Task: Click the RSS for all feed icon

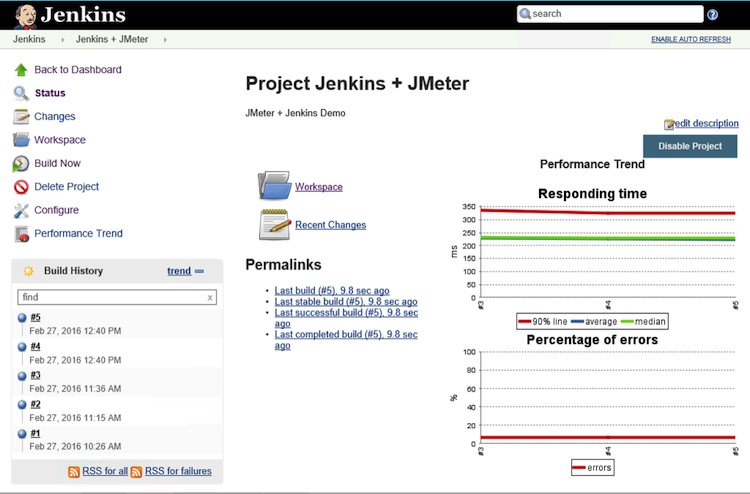Action: (x=74, y=472)
